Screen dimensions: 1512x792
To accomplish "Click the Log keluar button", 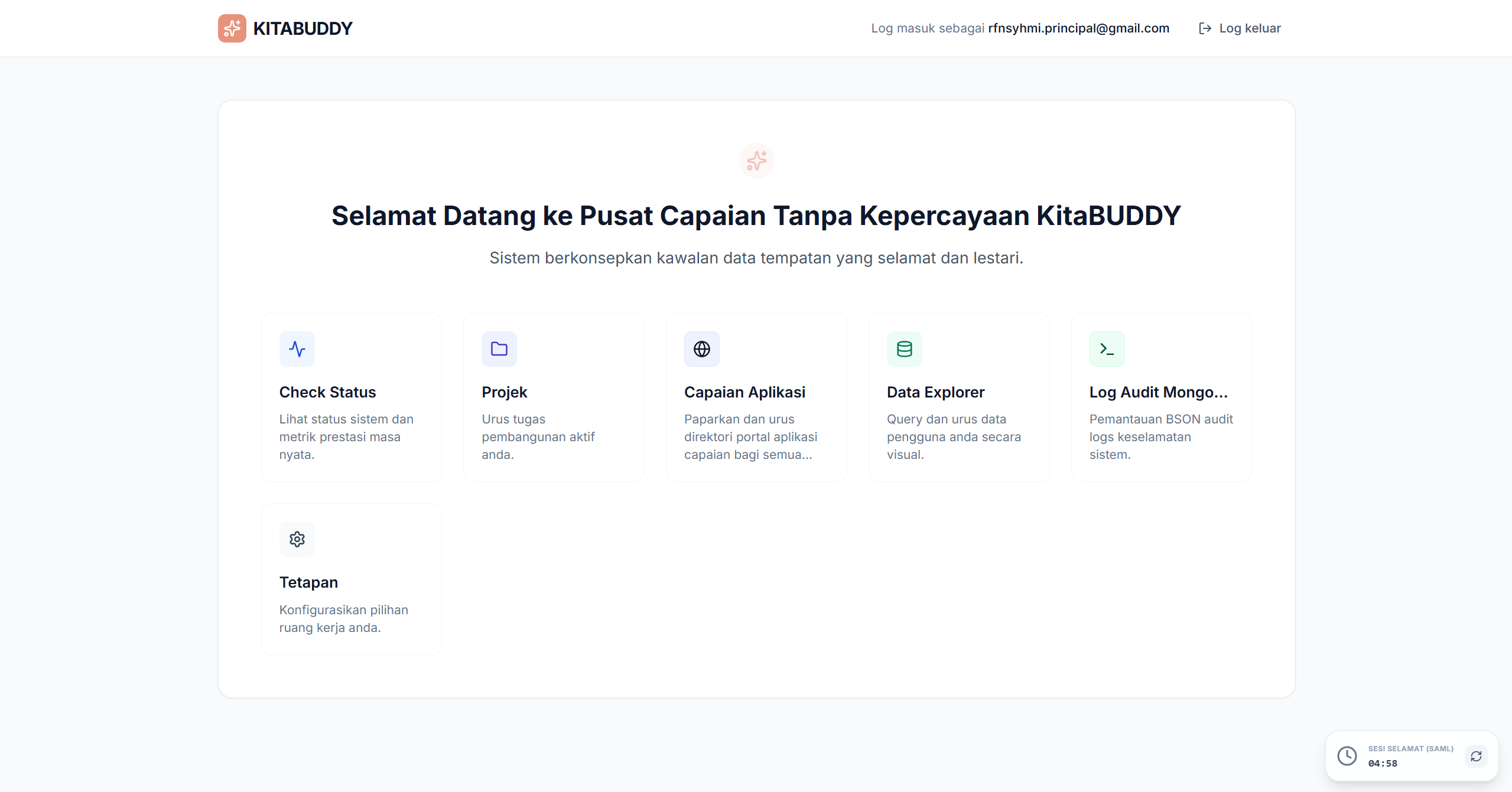I will (x=1240, y=28).
